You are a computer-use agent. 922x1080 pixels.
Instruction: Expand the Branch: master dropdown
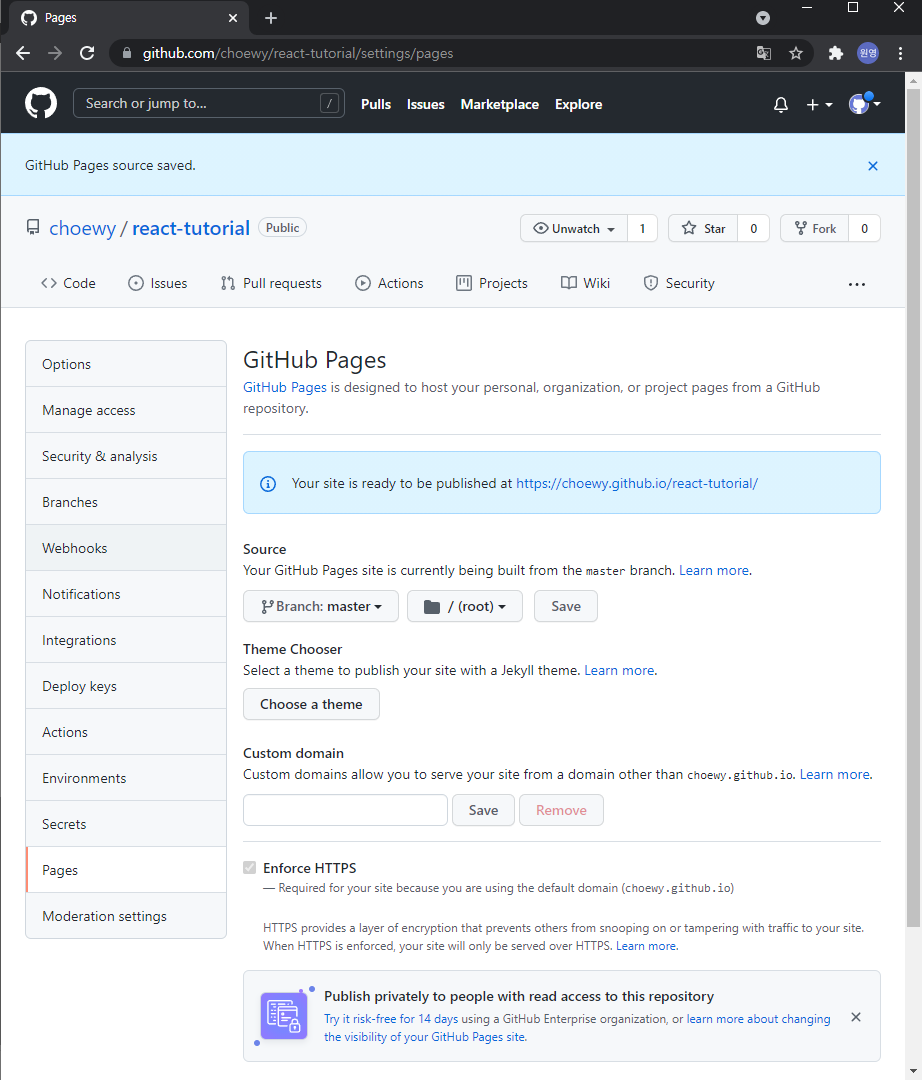tap(321, 606)
